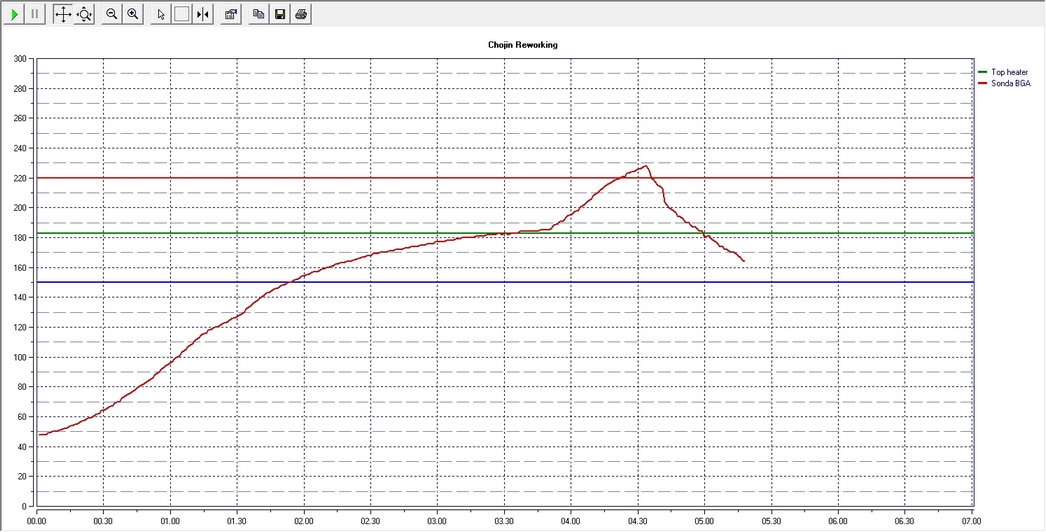
Task: Zoom out of the chart
Action: click(112, 15)
